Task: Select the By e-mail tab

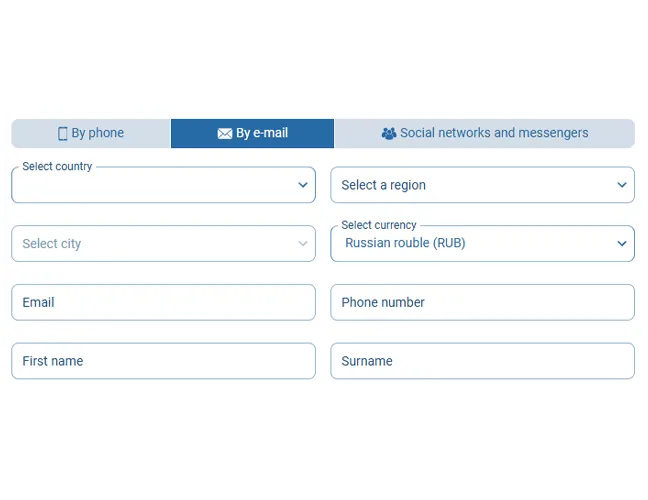Action: [x=253, y=133]
